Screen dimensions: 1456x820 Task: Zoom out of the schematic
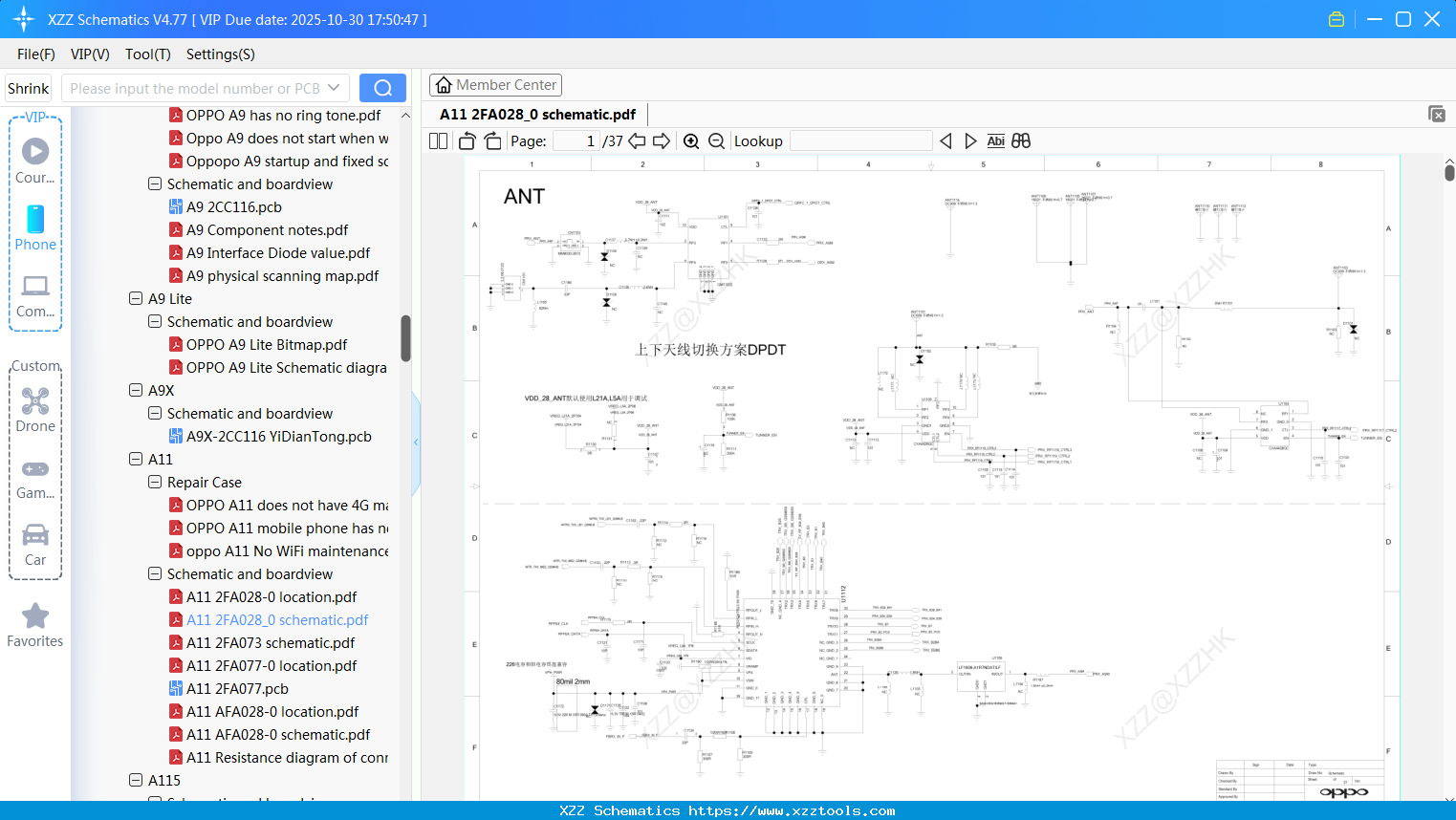coord(716,141)
